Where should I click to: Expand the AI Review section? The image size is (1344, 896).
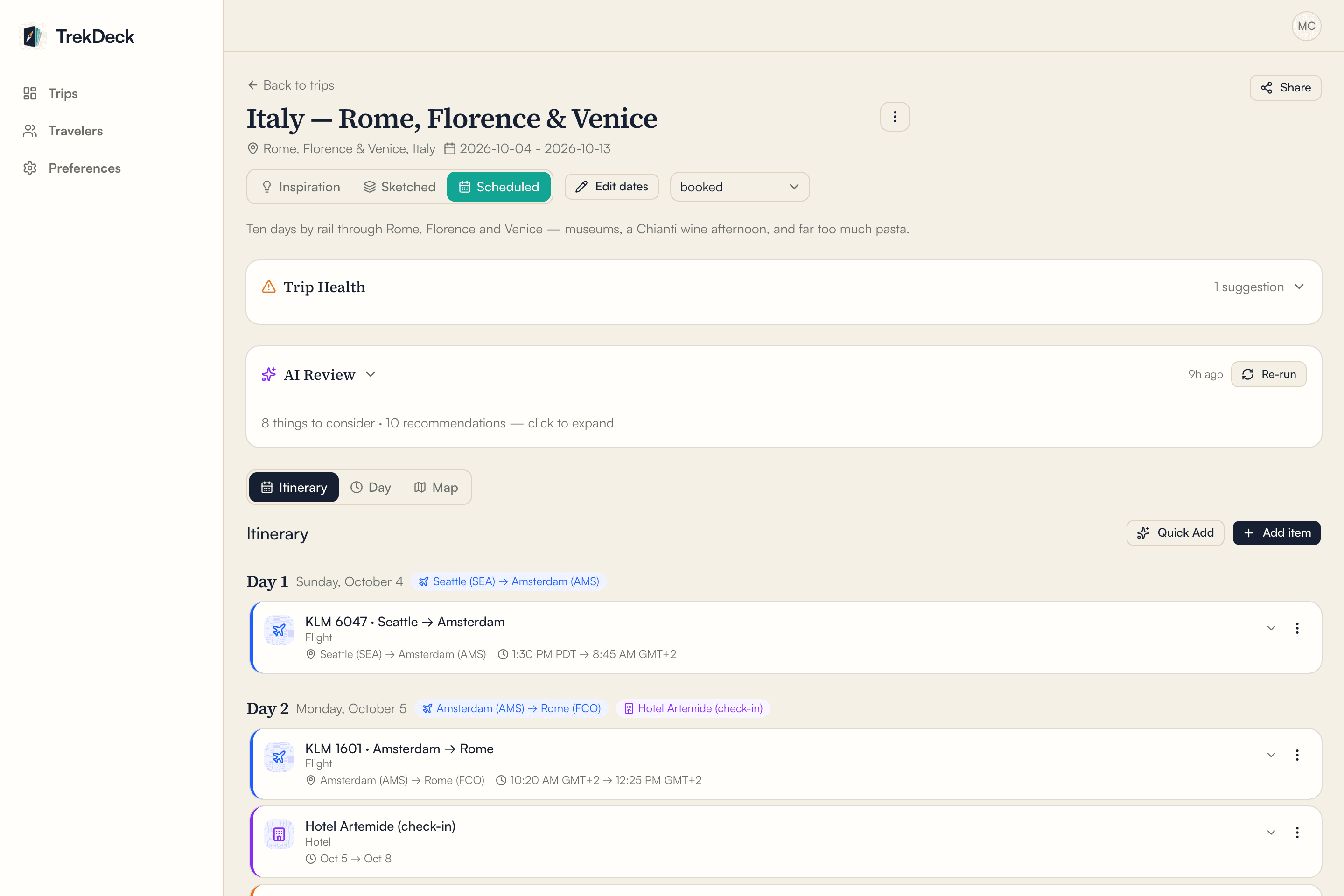click(371, 374)
